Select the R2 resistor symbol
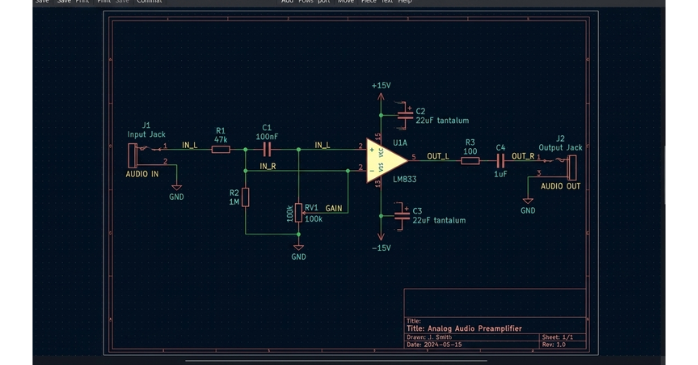Screen dimensions: 698x365 click(x=245, y=197)
